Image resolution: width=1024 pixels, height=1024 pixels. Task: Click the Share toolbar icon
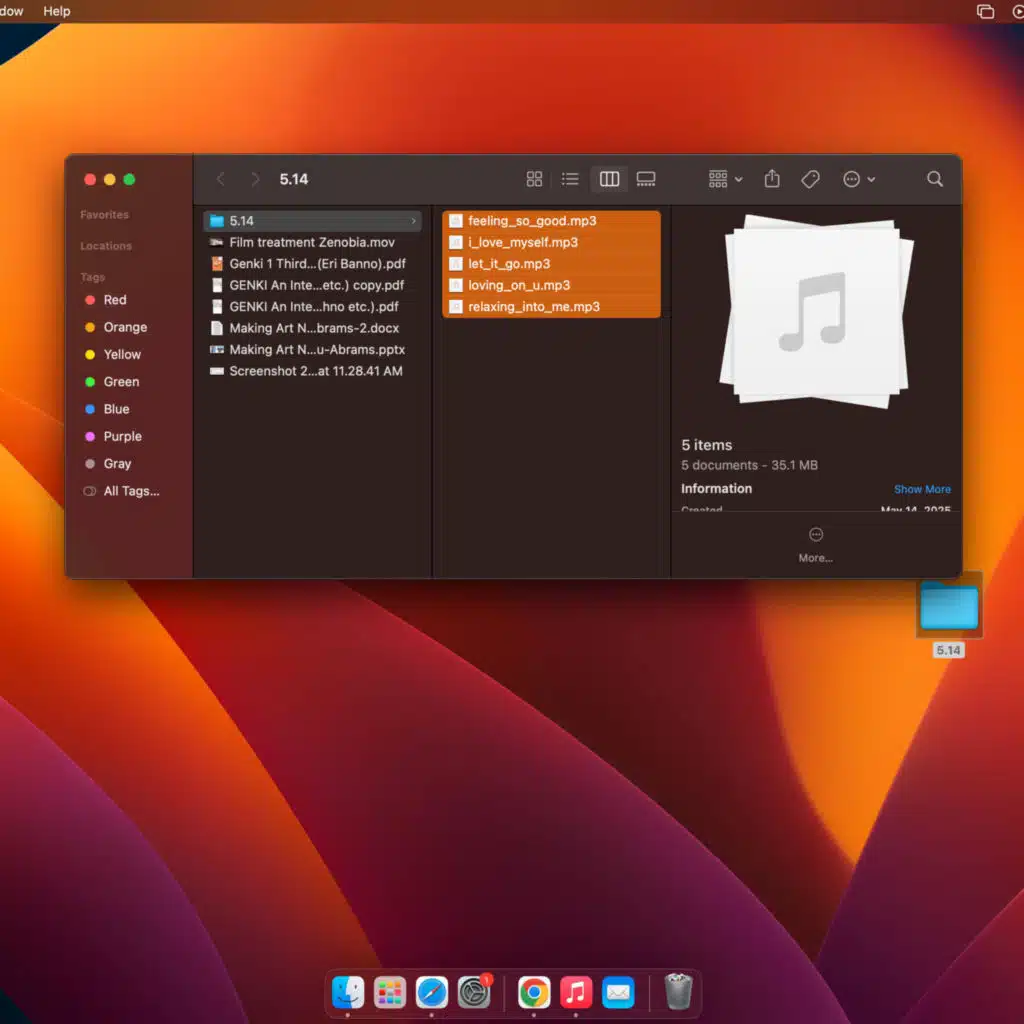(x=772, y=179)
